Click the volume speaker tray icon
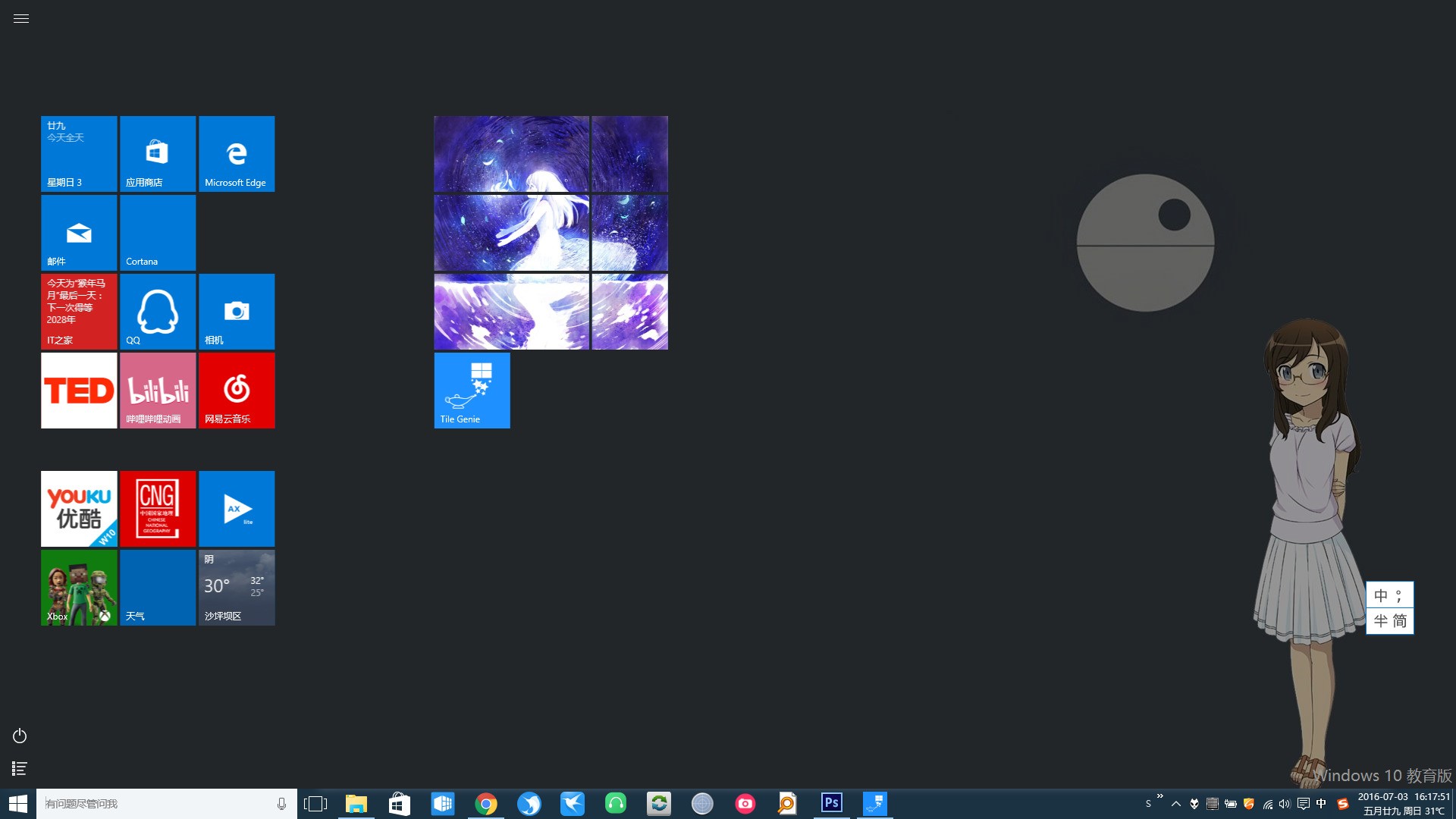 [x=1285, y=804]
